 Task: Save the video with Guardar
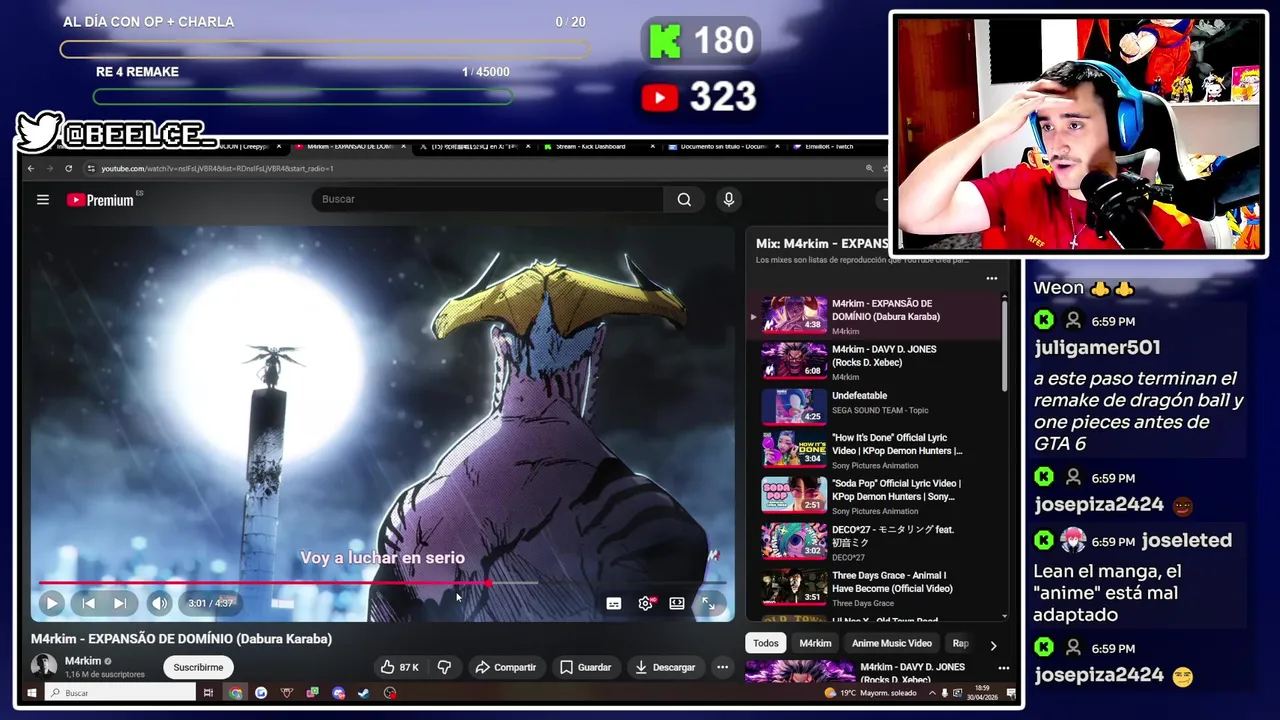(x=585, y=667)
